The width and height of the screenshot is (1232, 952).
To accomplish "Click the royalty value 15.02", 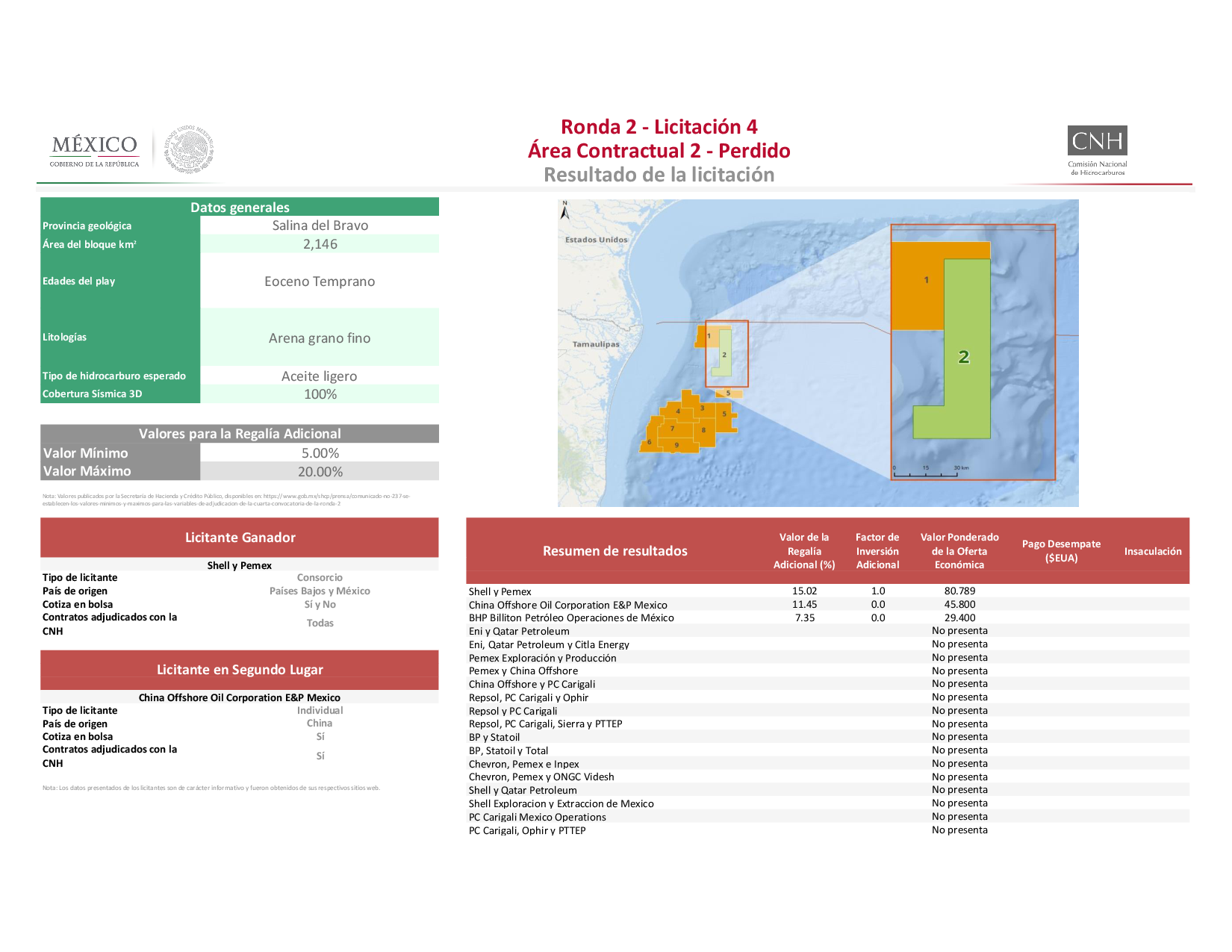I will tap(804, 591).
